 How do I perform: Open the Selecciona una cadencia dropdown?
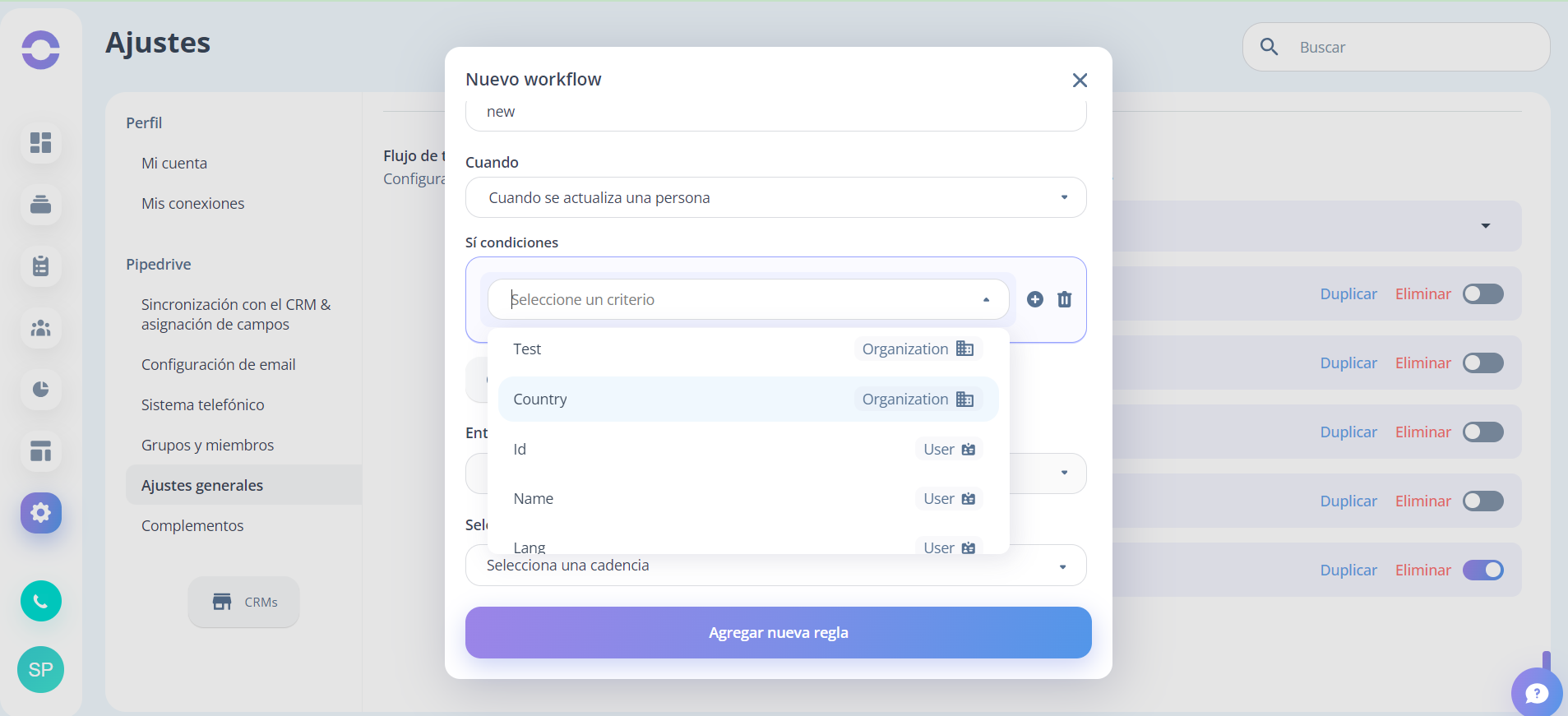pos(775,566)
